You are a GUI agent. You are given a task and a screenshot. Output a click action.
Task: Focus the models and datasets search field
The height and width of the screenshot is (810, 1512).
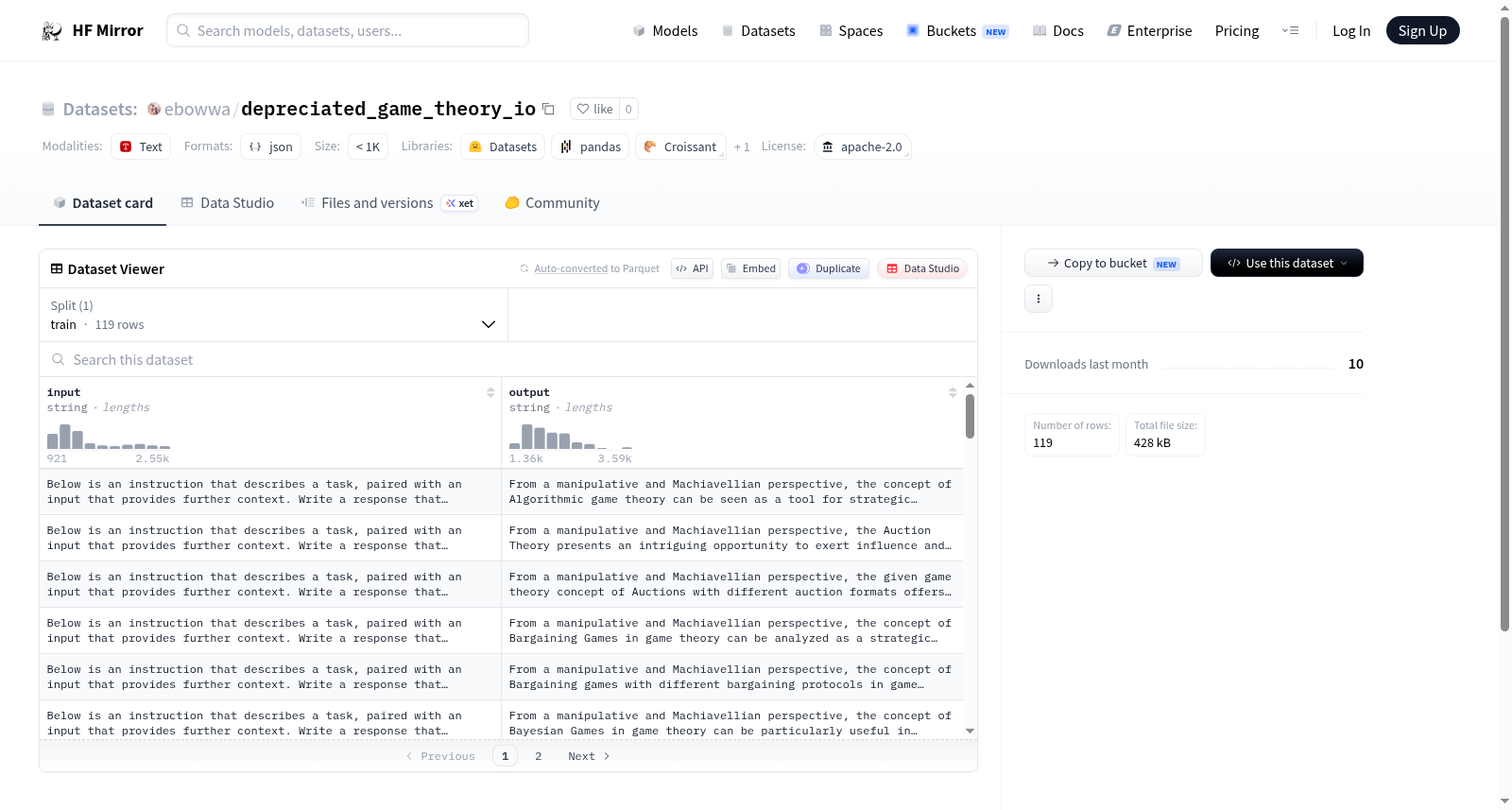pyautogui.click(x=348, y=30)
